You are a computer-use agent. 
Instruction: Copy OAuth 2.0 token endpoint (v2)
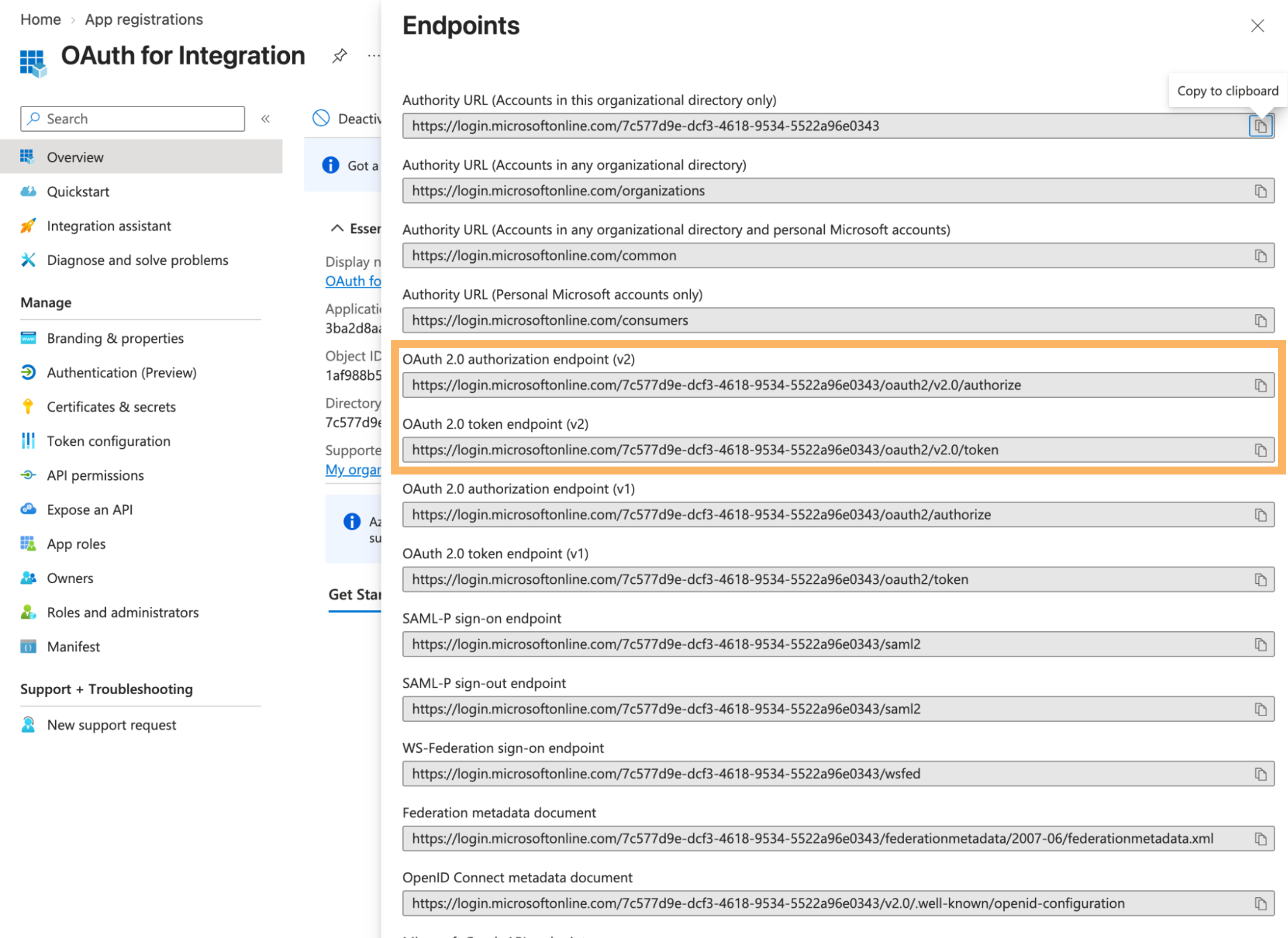pos(1260,450)
